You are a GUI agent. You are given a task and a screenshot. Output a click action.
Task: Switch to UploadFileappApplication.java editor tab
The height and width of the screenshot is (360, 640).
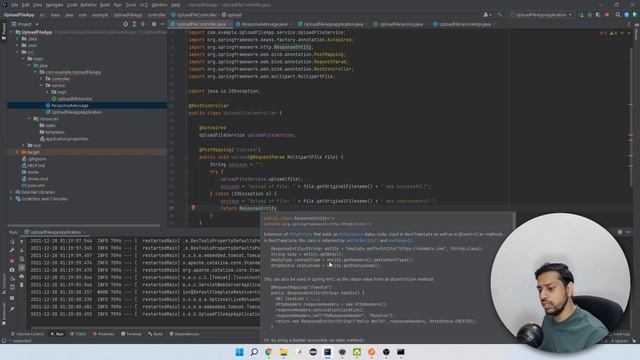(332, 24)
